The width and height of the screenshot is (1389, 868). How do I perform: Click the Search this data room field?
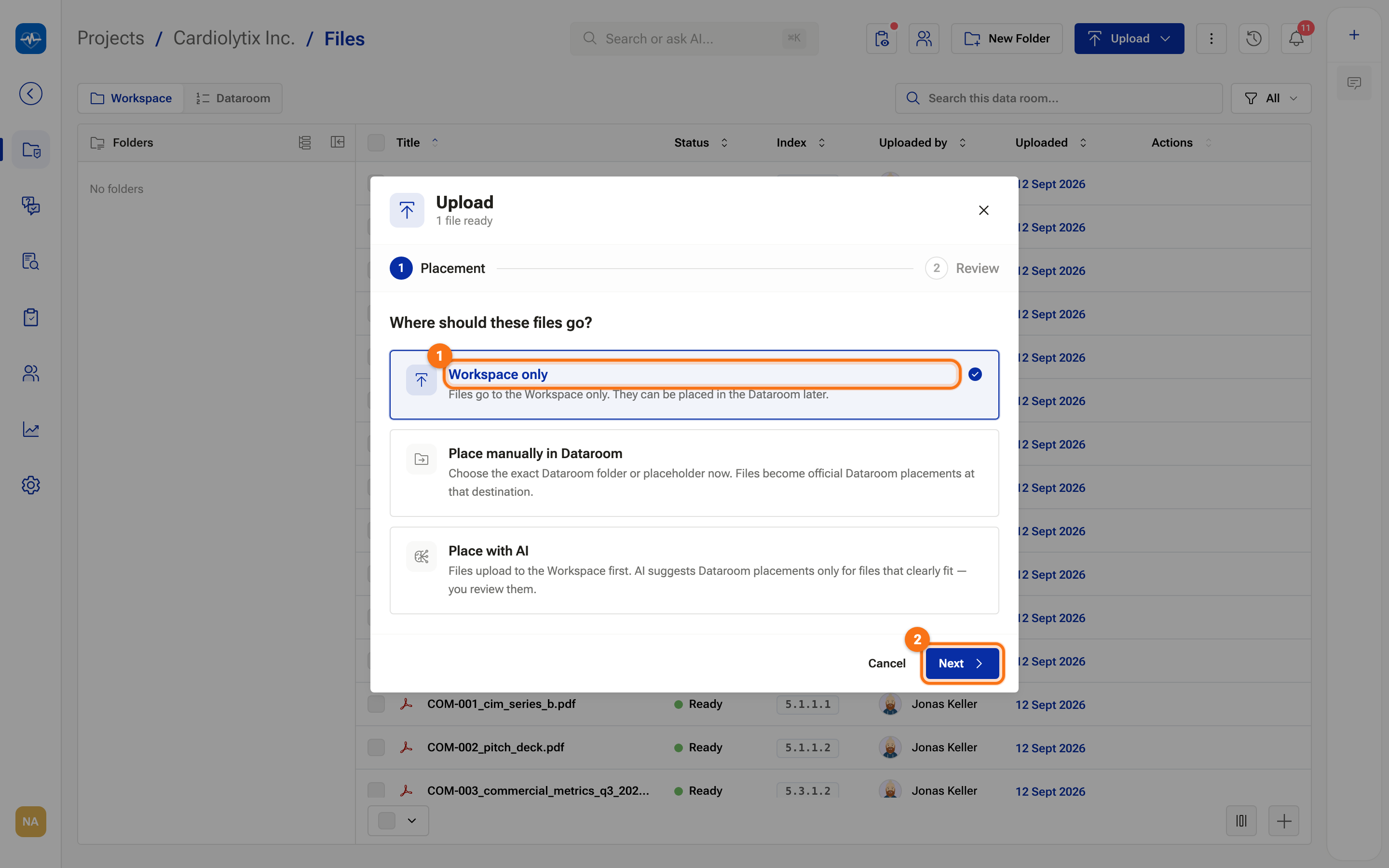pyautogui.click(x=1059, y=98)
